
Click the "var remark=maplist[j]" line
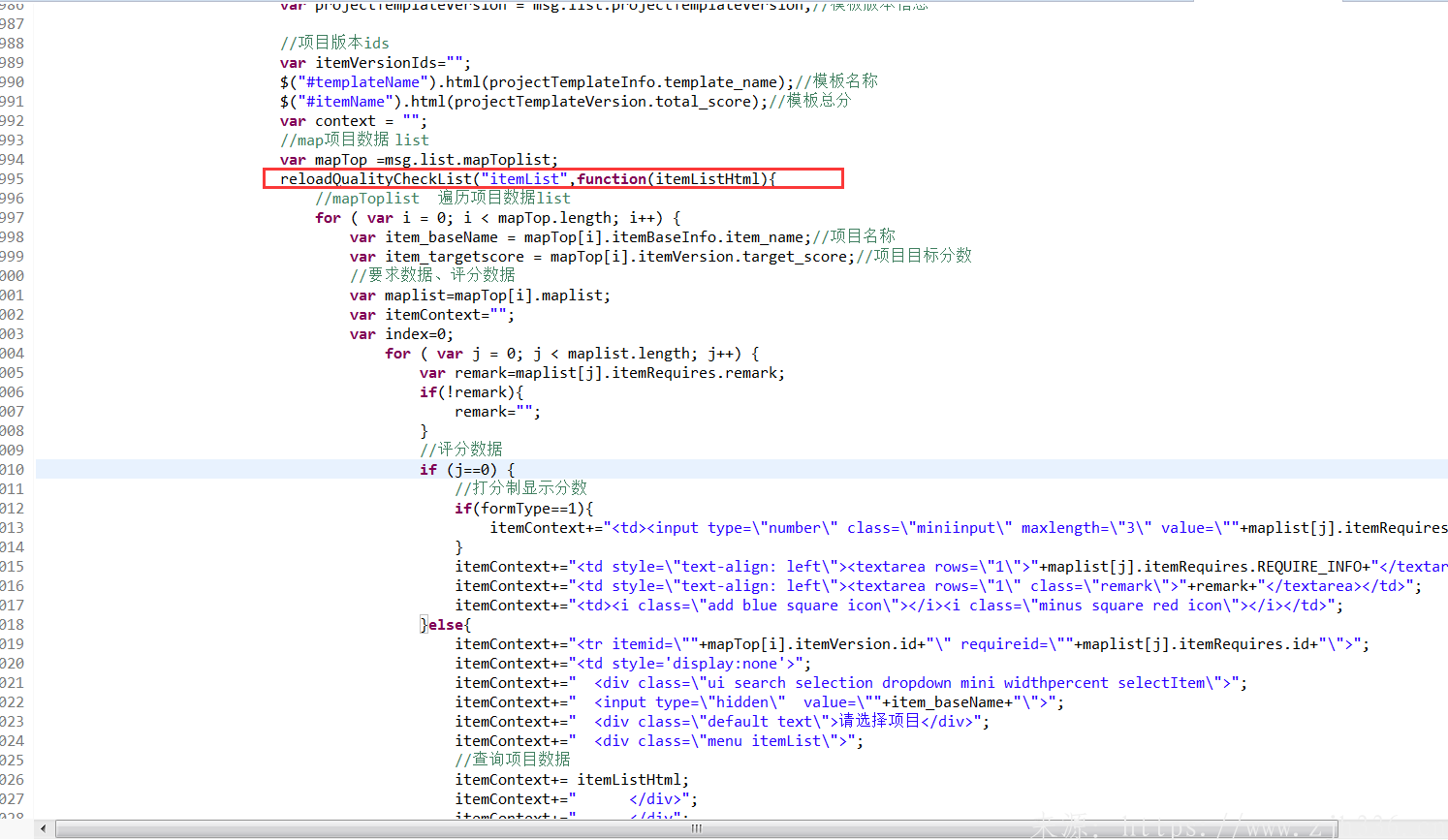602,372
